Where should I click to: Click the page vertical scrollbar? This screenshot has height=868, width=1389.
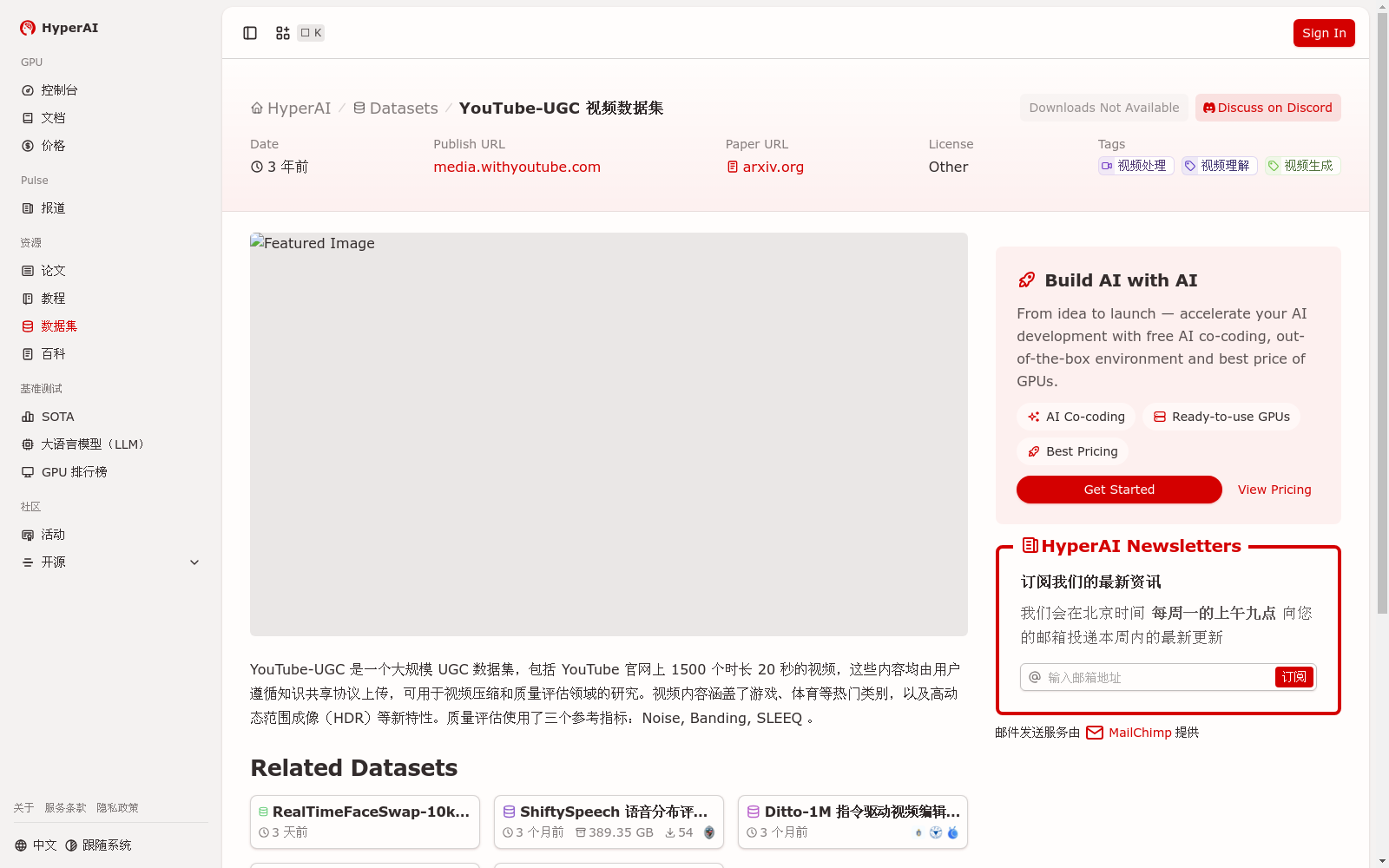point(1382,312)
